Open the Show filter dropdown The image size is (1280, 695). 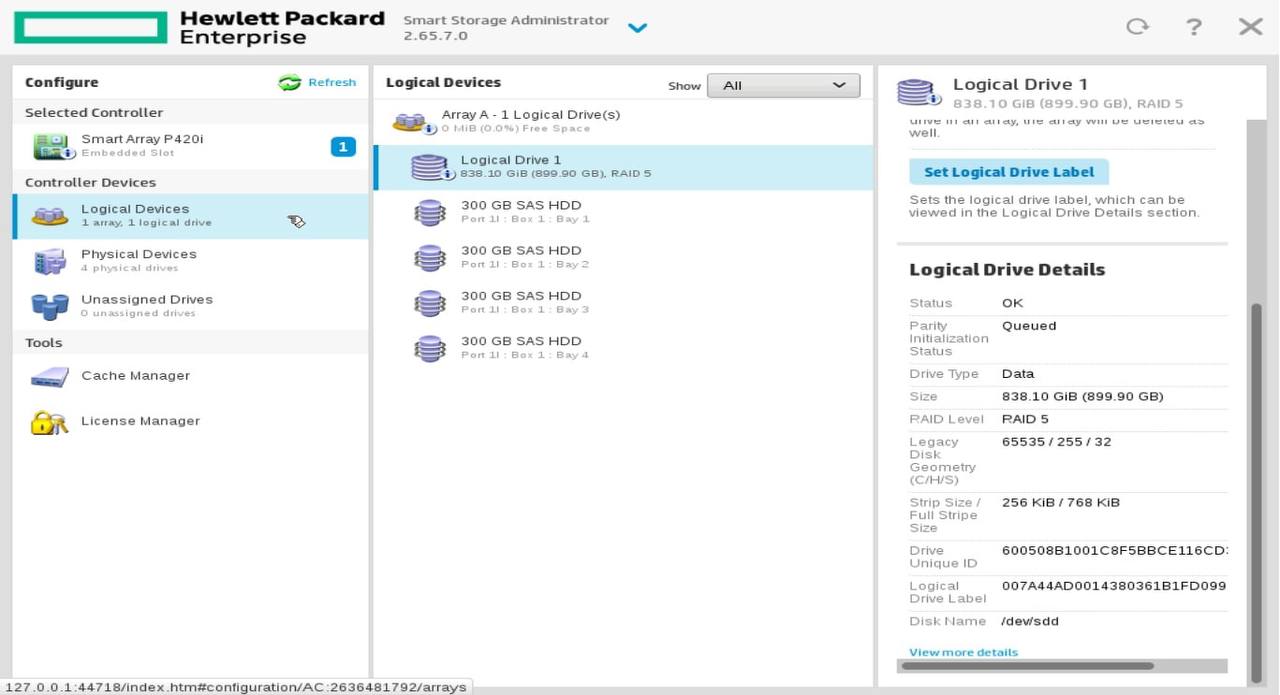(783, 86)
